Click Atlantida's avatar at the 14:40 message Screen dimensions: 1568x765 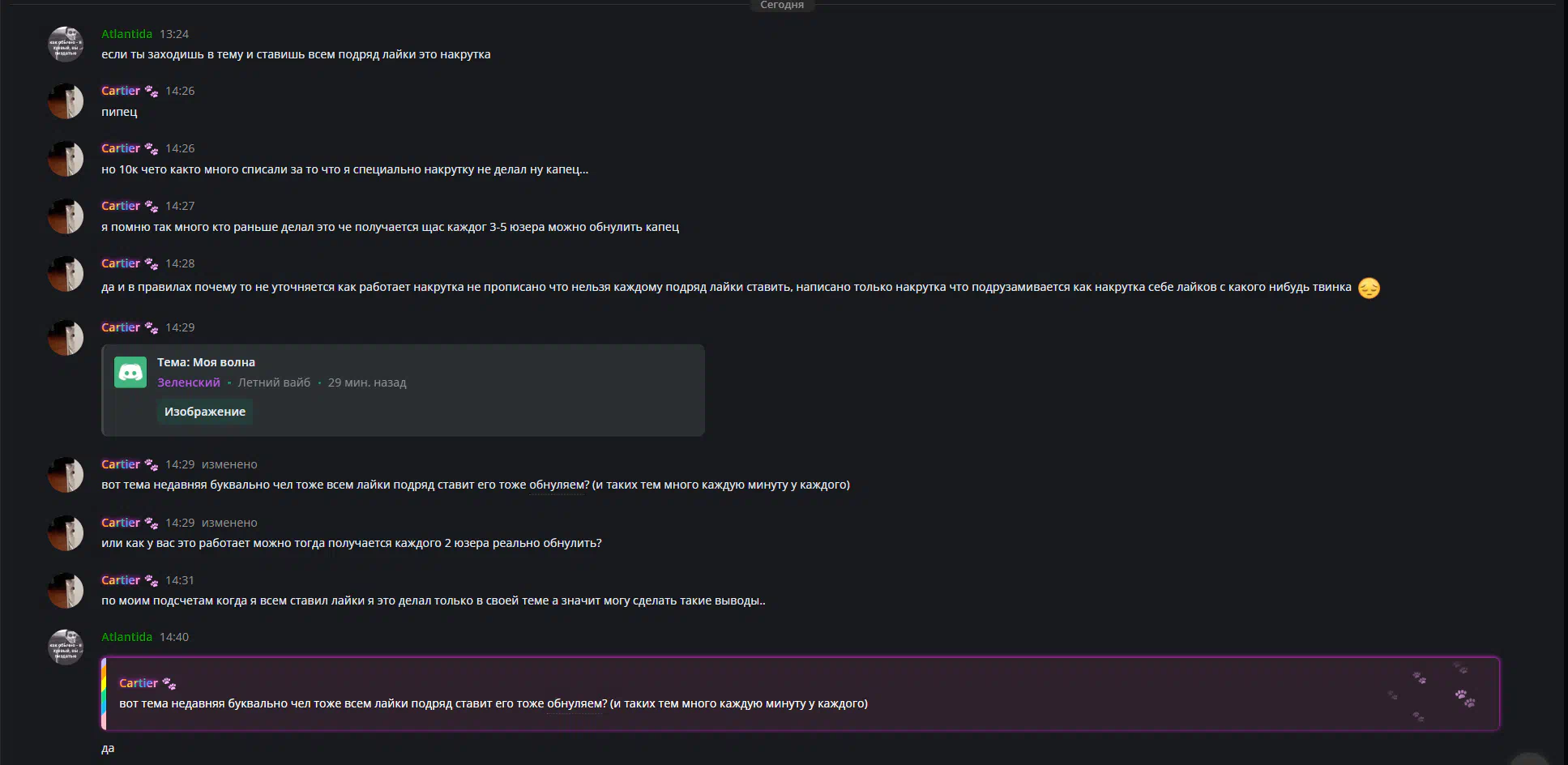pyautogui.click(x=66, y=647)
